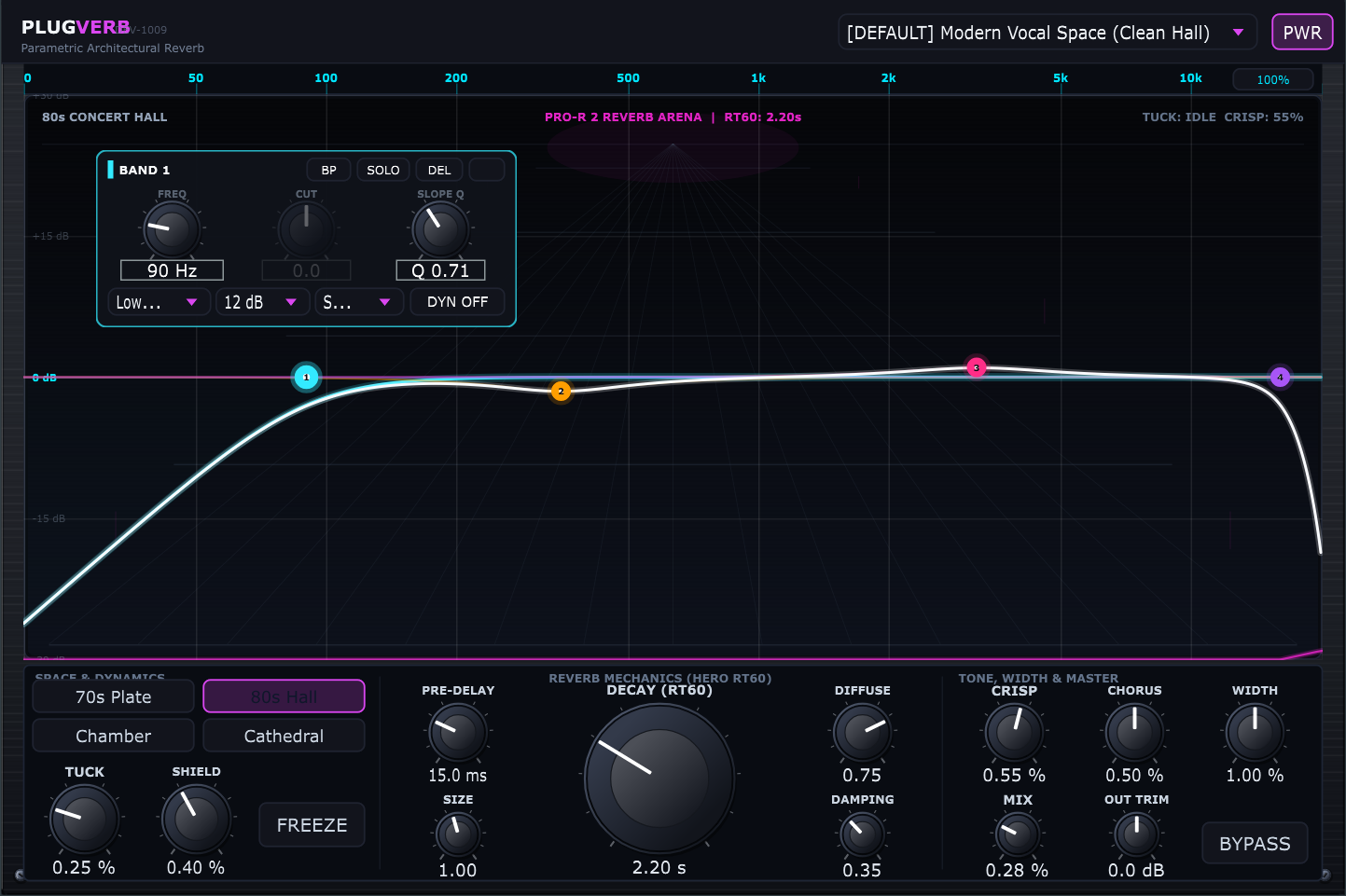Viewport: 1346px width, 896px height.
Task: Open the 'S...' dropdown in Band 1
Action: pos(357,302)
